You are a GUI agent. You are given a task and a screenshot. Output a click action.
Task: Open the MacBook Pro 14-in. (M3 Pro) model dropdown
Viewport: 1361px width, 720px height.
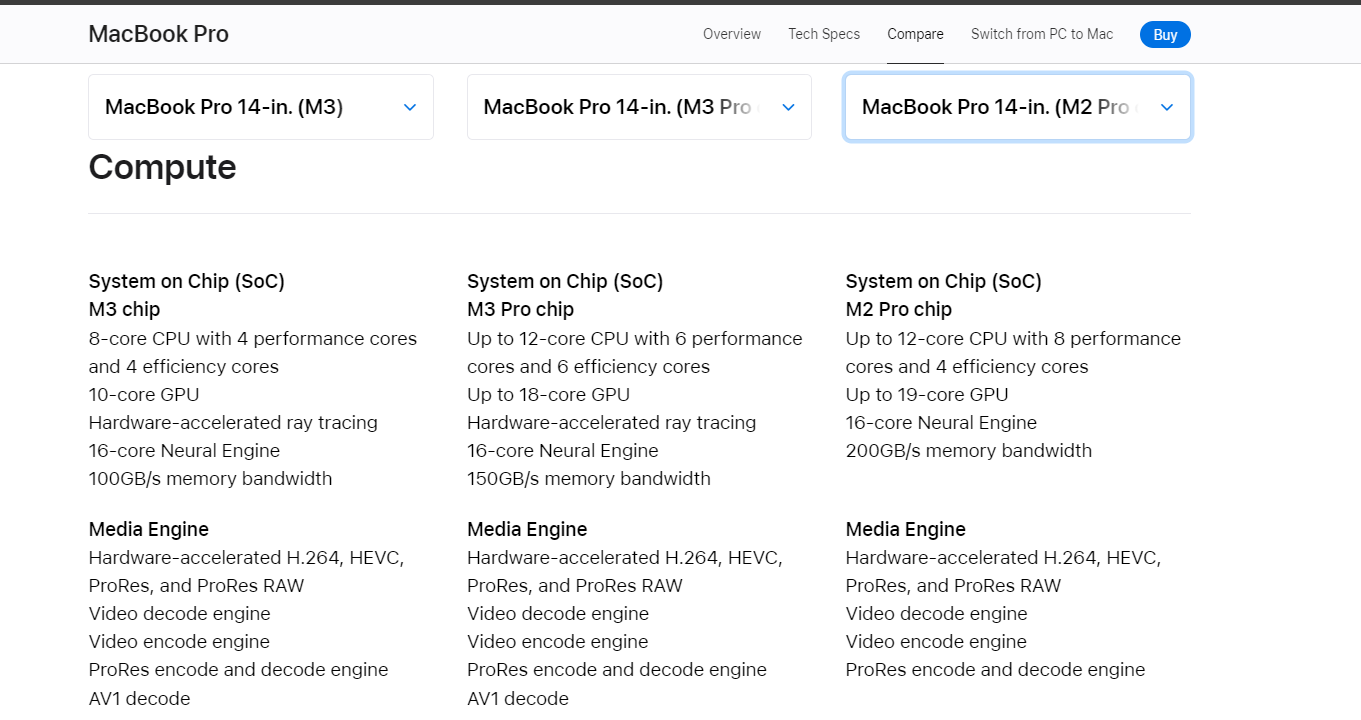point(639,107)
